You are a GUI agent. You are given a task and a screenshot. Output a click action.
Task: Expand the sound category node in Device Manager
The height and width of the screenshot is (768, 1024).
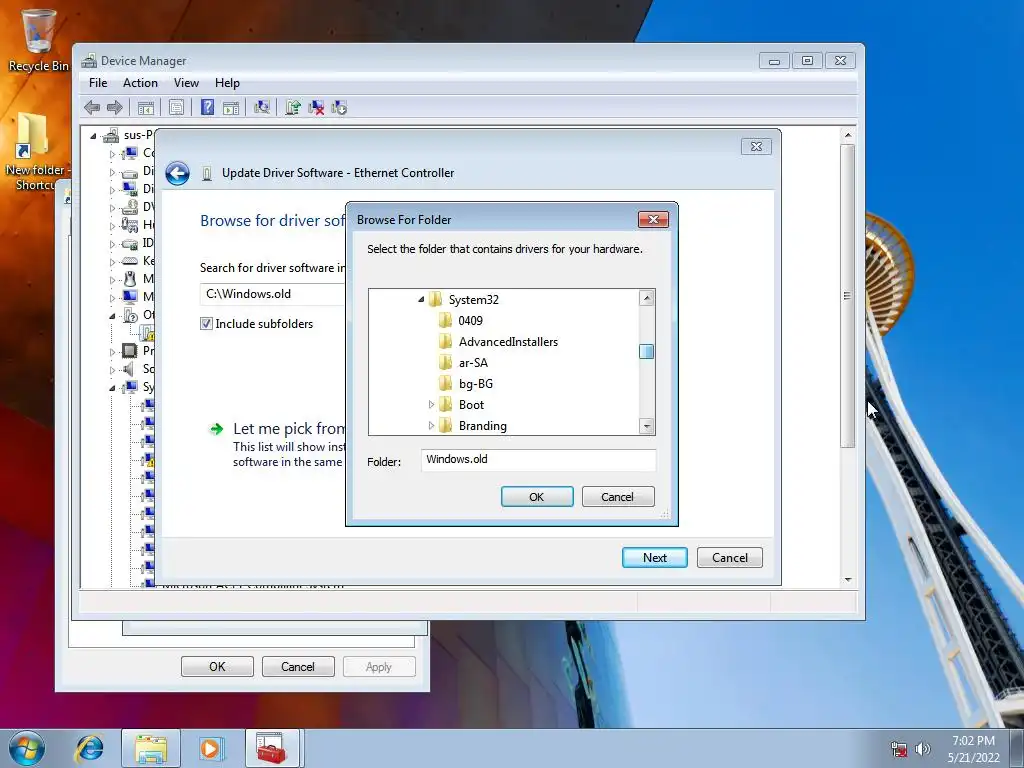pos(112,370)
